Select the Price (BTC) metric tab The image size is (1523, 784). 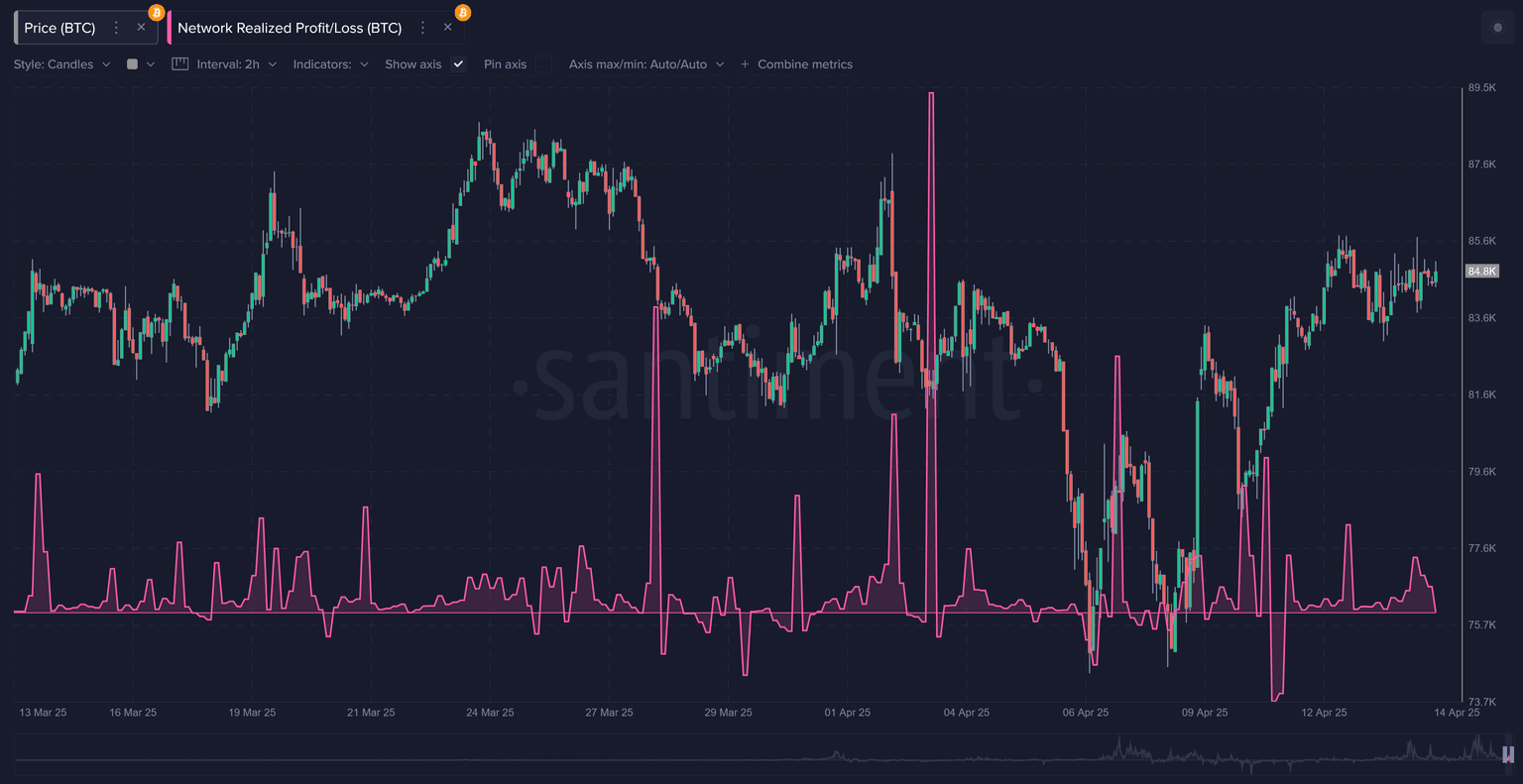click(x=59, y=28)
